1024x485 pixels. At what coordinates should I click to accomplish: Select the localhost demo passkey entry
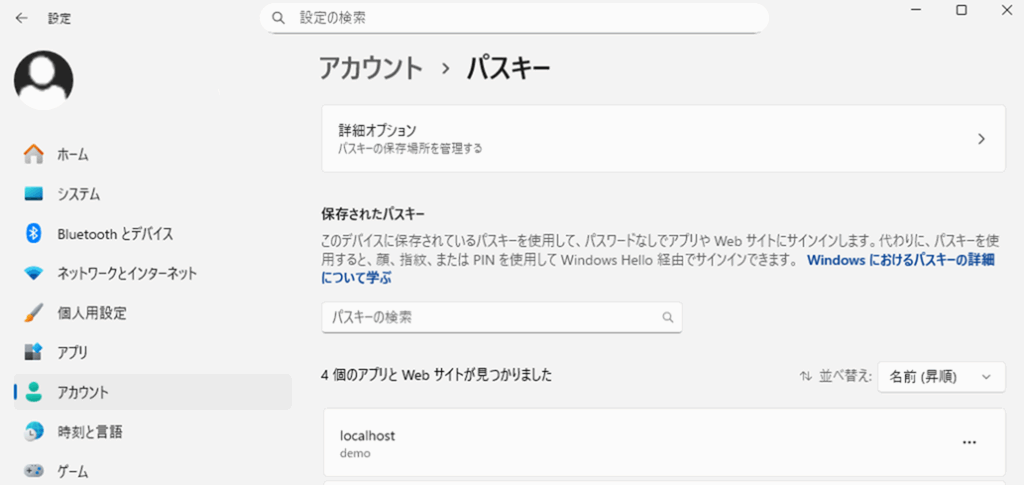600,443
